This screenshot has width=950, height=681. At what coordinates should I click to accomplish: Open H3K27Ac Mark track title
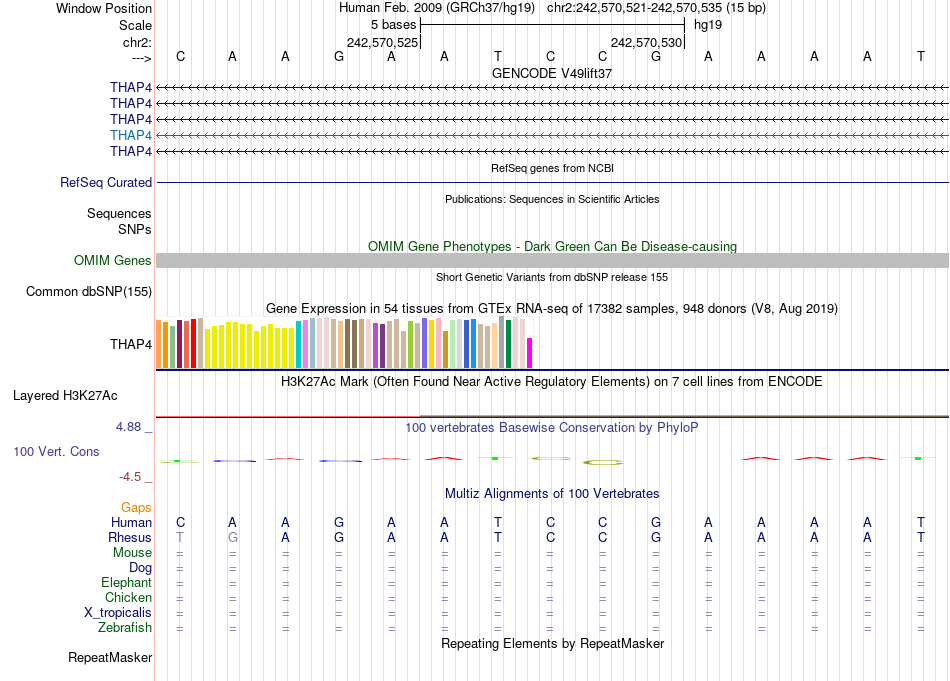[552, 382]
